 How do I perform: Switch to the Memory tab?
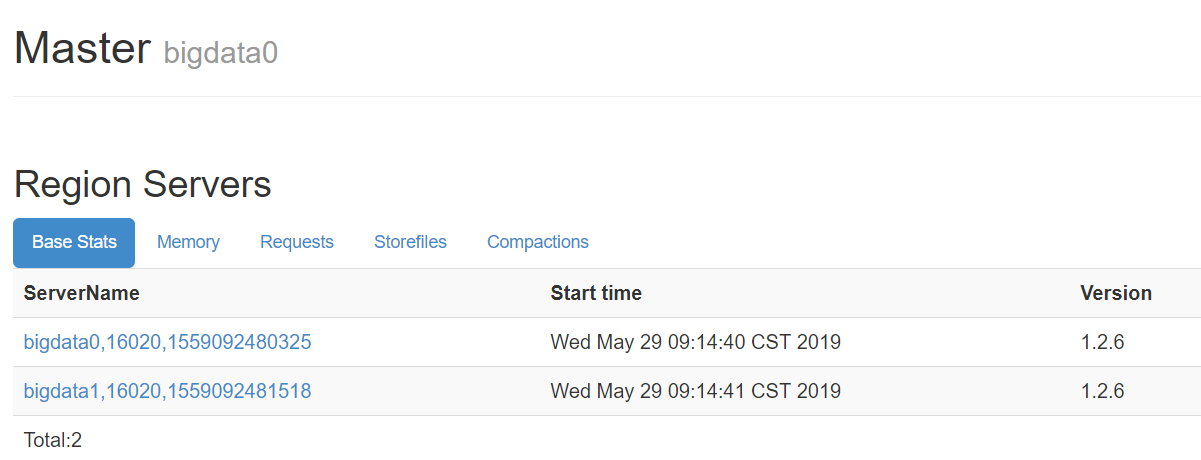188,243
